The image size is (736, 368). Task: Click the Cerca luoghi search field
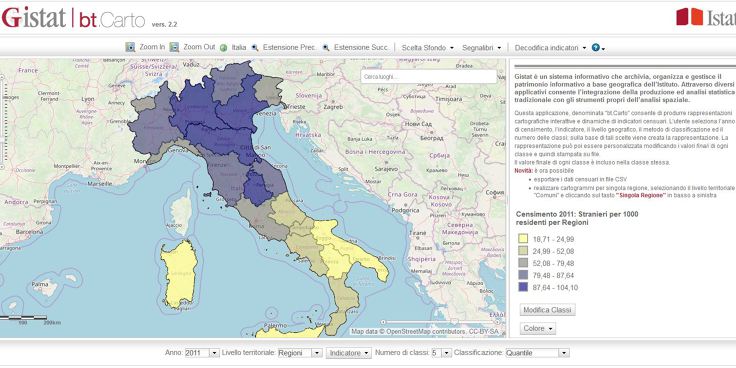coord(429,77)
